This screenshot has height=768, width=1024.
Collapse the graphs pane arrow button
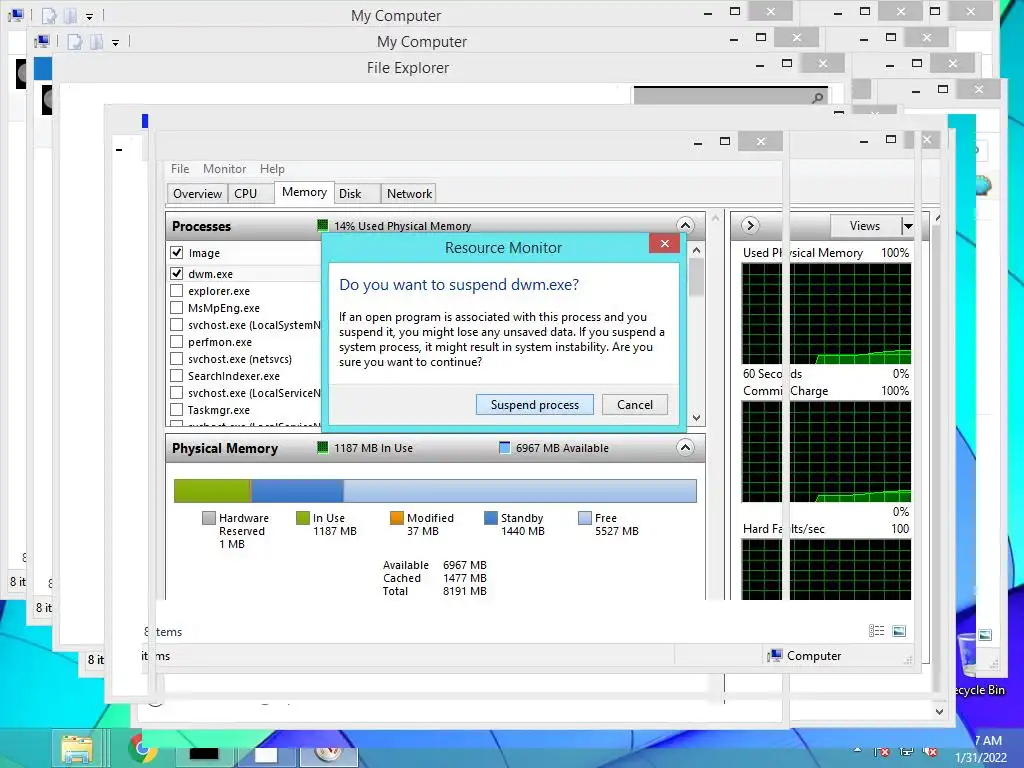coord(750,225)
